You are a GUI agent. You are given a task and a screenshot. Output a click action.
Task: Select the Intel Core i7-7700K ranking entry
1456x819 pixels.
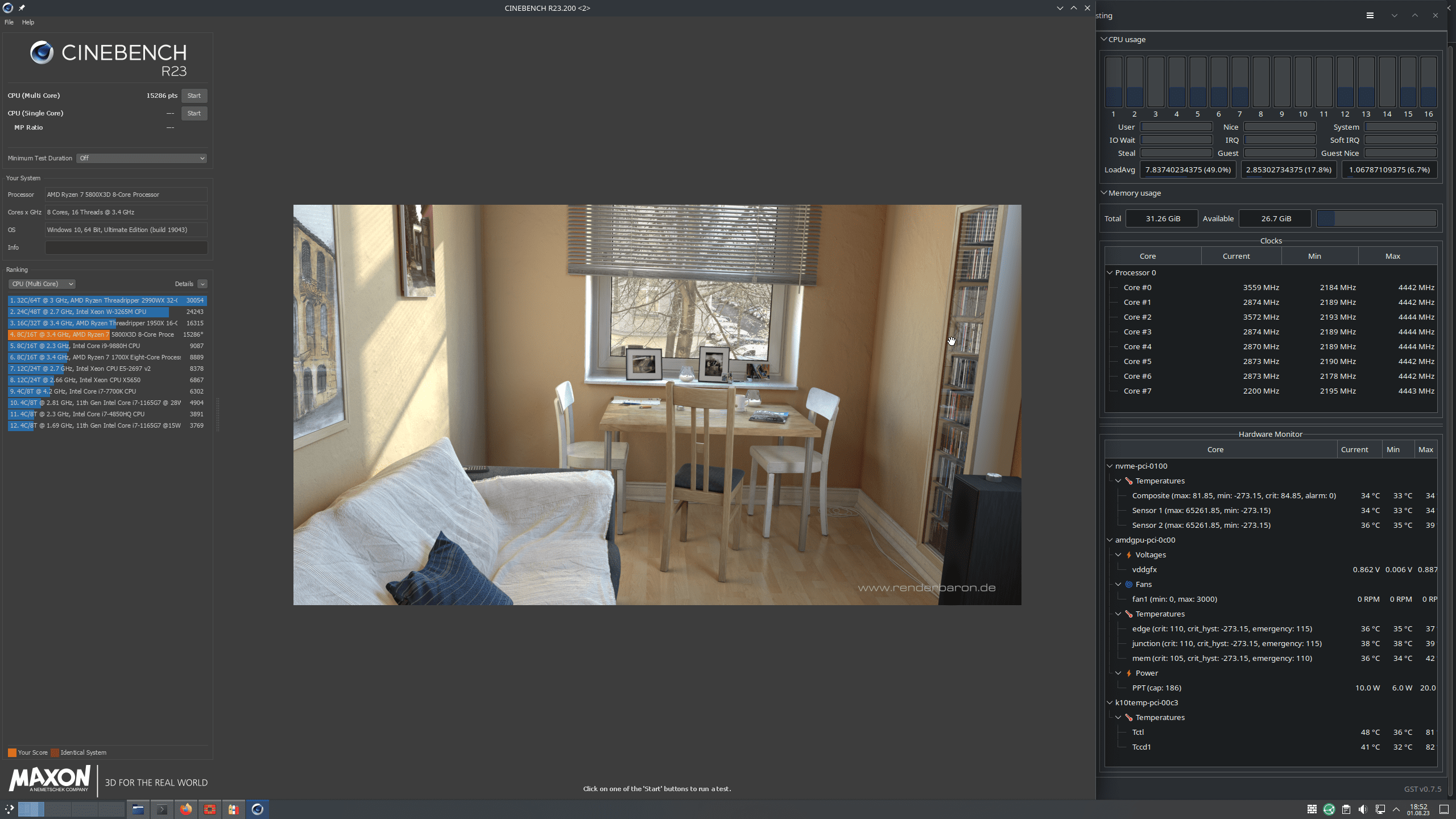tap(107, 391)
